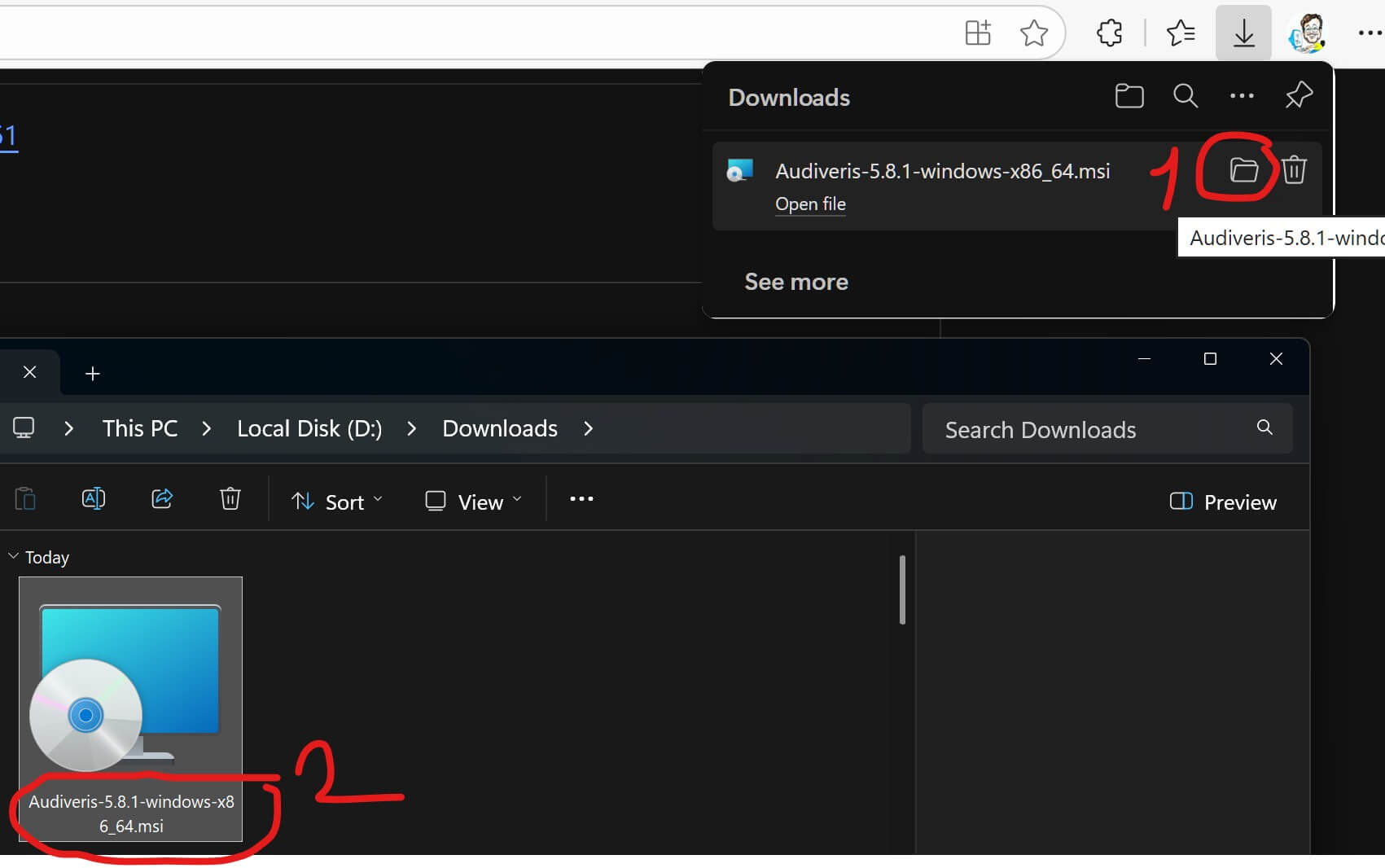This screenshot has height=868, width=1385.
Task: Delete the Audiveris download with trash icon
Action: click(1294, 170)
